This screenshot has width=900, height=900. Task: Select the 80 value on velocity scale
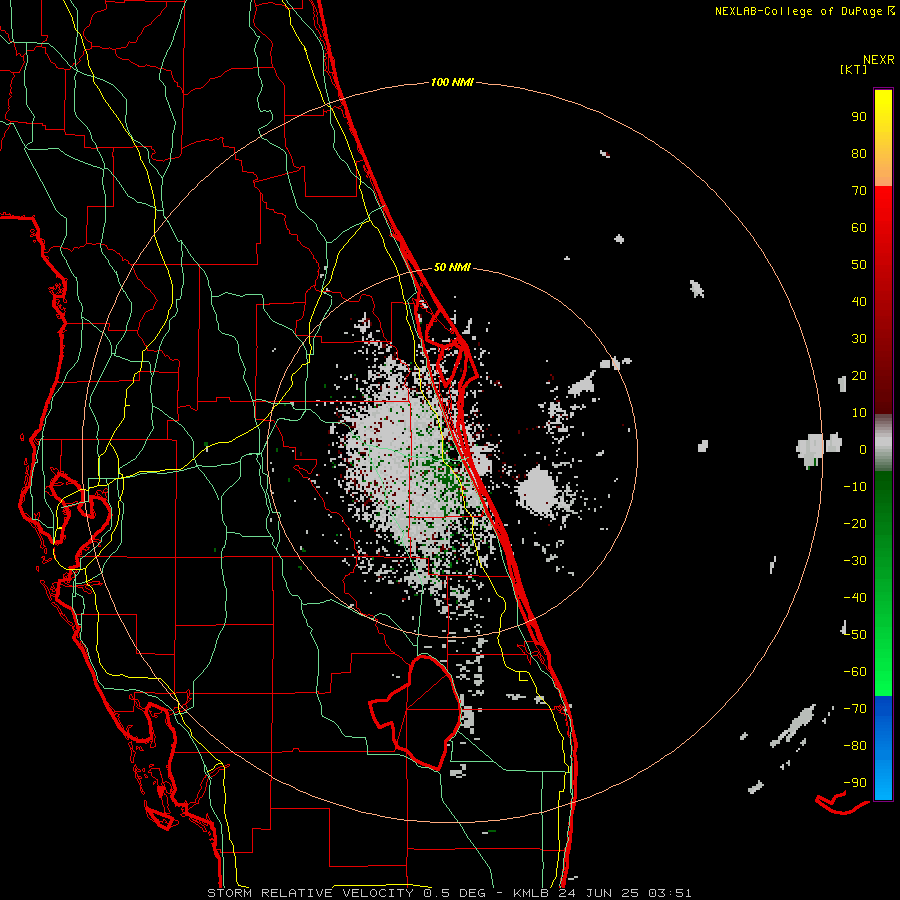pos(859,153)
